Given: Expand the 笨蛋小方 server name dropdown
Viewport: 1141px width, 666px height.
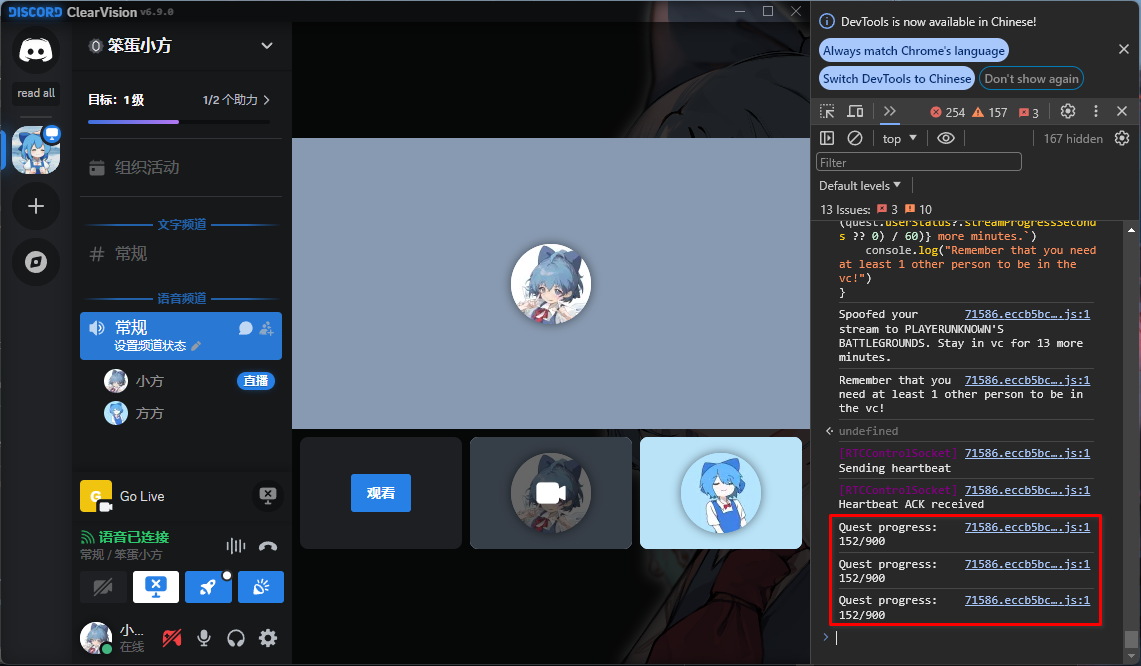Looking at the screenshot, I should click(x=266, y=45).
